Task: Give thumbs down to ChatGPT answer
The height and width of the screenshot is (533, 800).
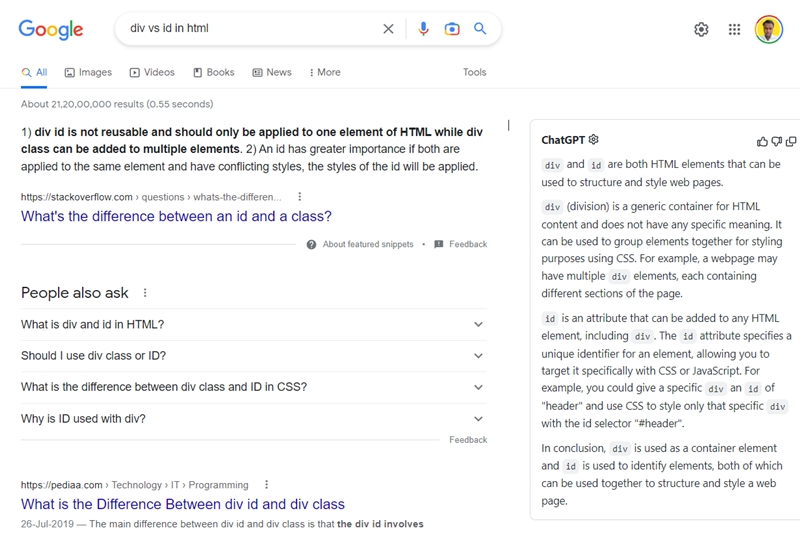Action: pyautogui.click(x=776, y=142)
